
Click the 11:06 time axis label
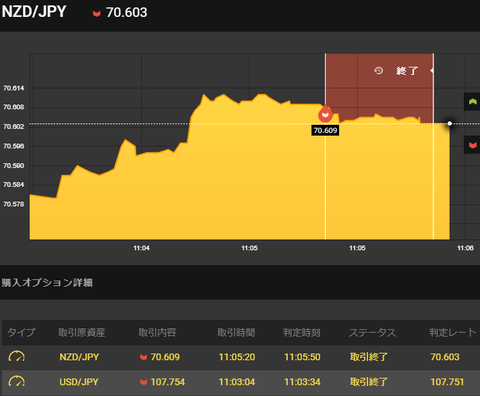[465, 248]
